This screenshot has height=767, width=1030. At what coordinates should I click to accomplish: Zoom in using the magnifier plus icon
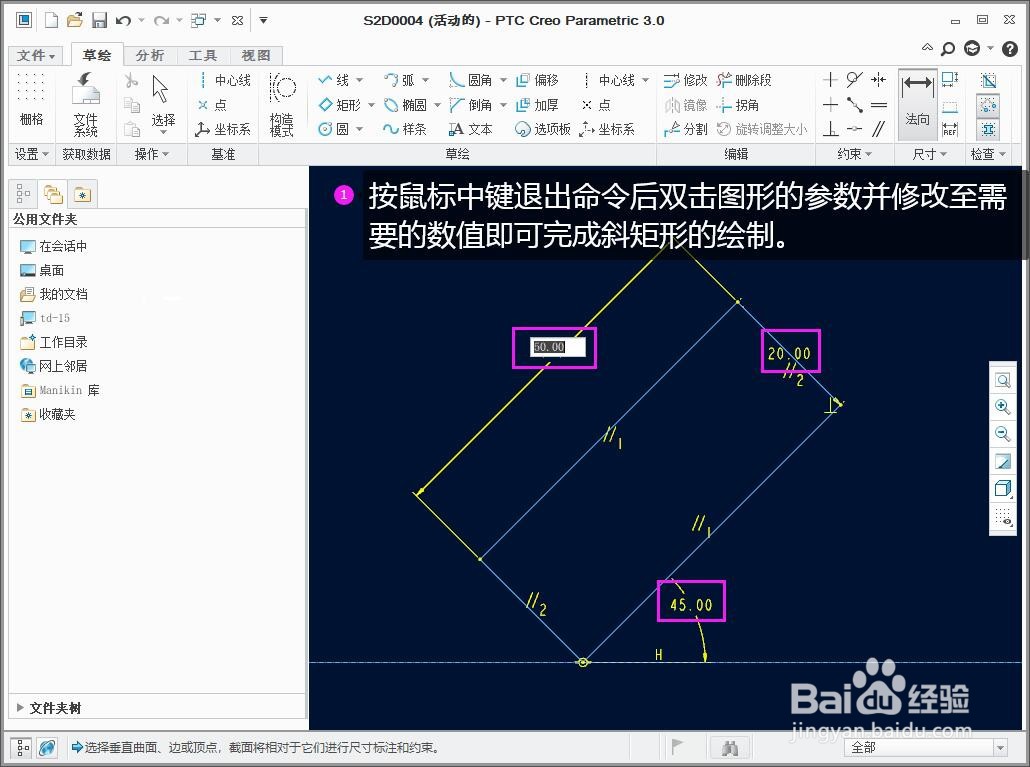tap(1002, 407)
